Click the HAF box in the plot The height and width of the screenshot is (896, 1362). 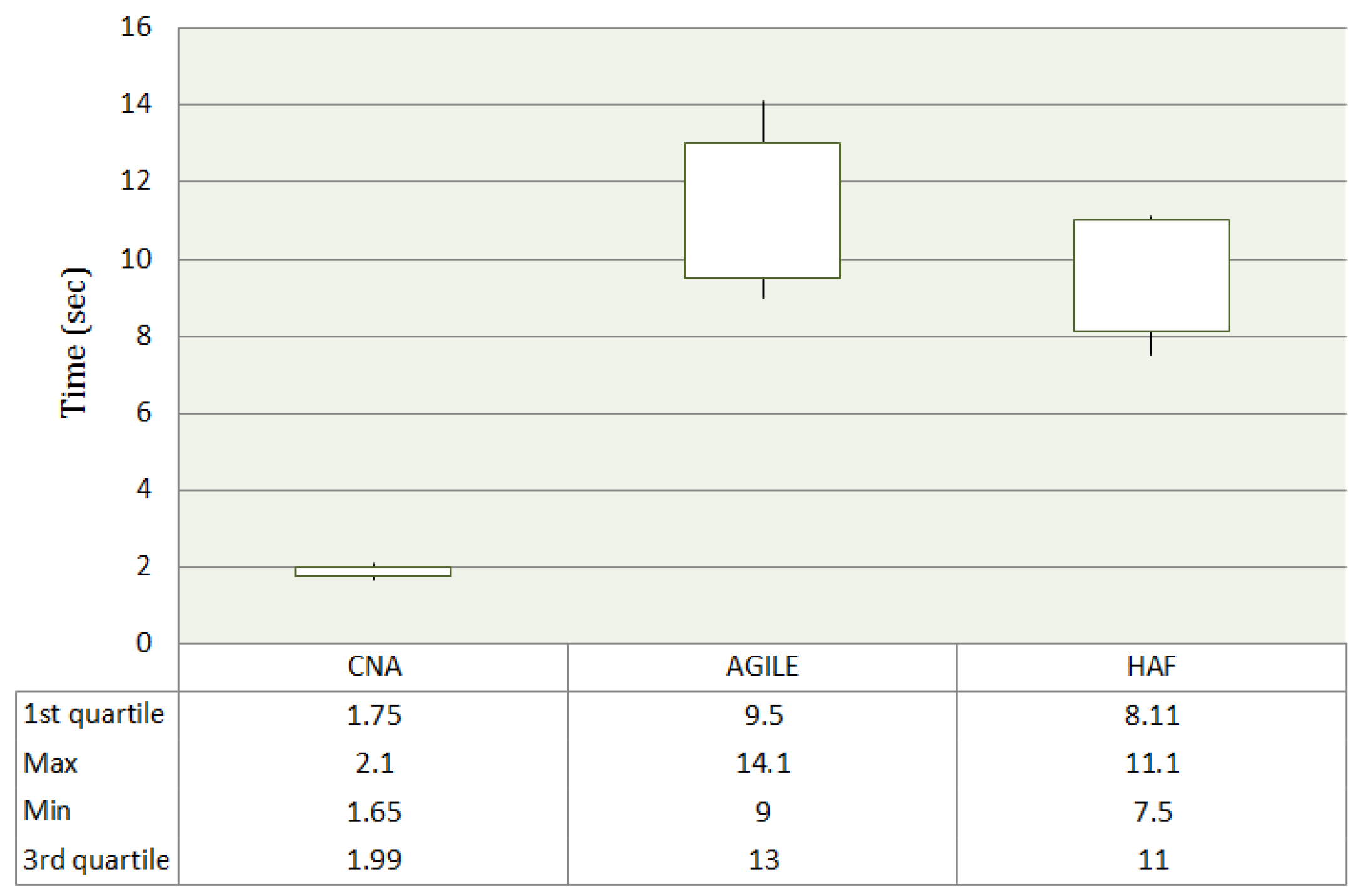pyautogui.click(x=1151, y=275)
